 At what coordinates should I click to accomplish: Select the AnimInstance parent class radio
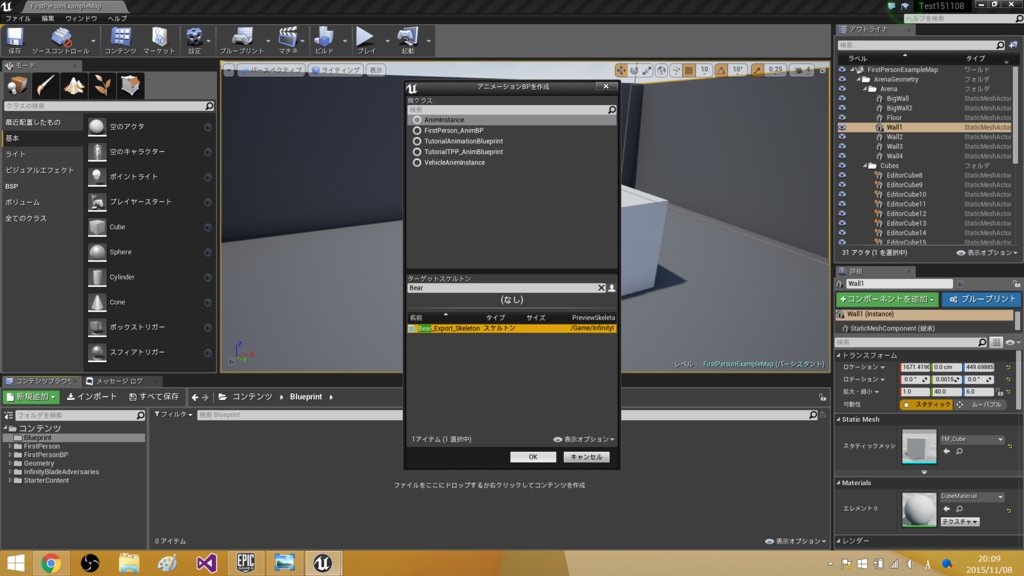(x=417, y=120)
